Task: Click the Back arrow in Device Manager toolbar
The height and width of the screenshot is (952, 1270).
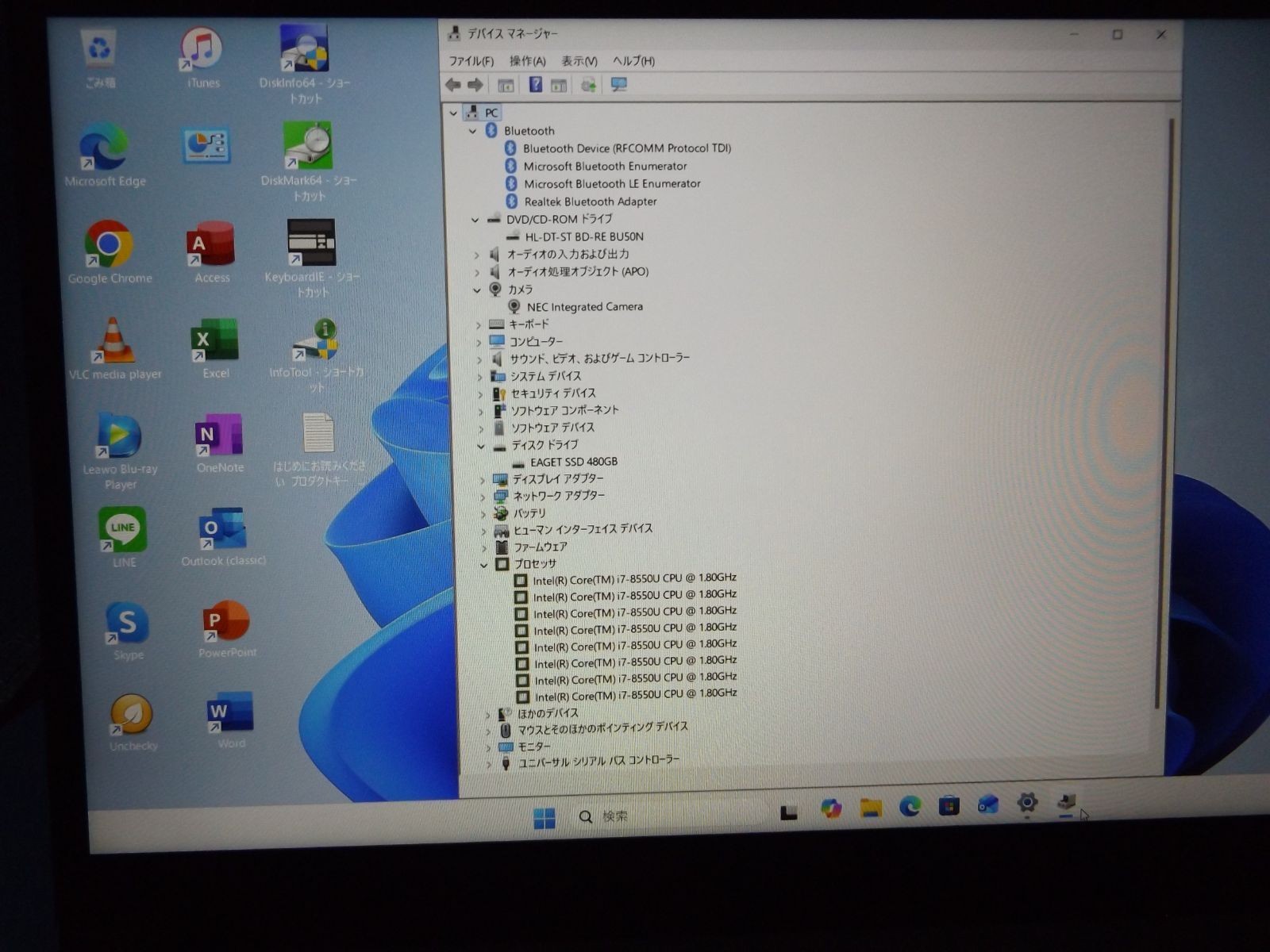Action: [x=452, y=85]
